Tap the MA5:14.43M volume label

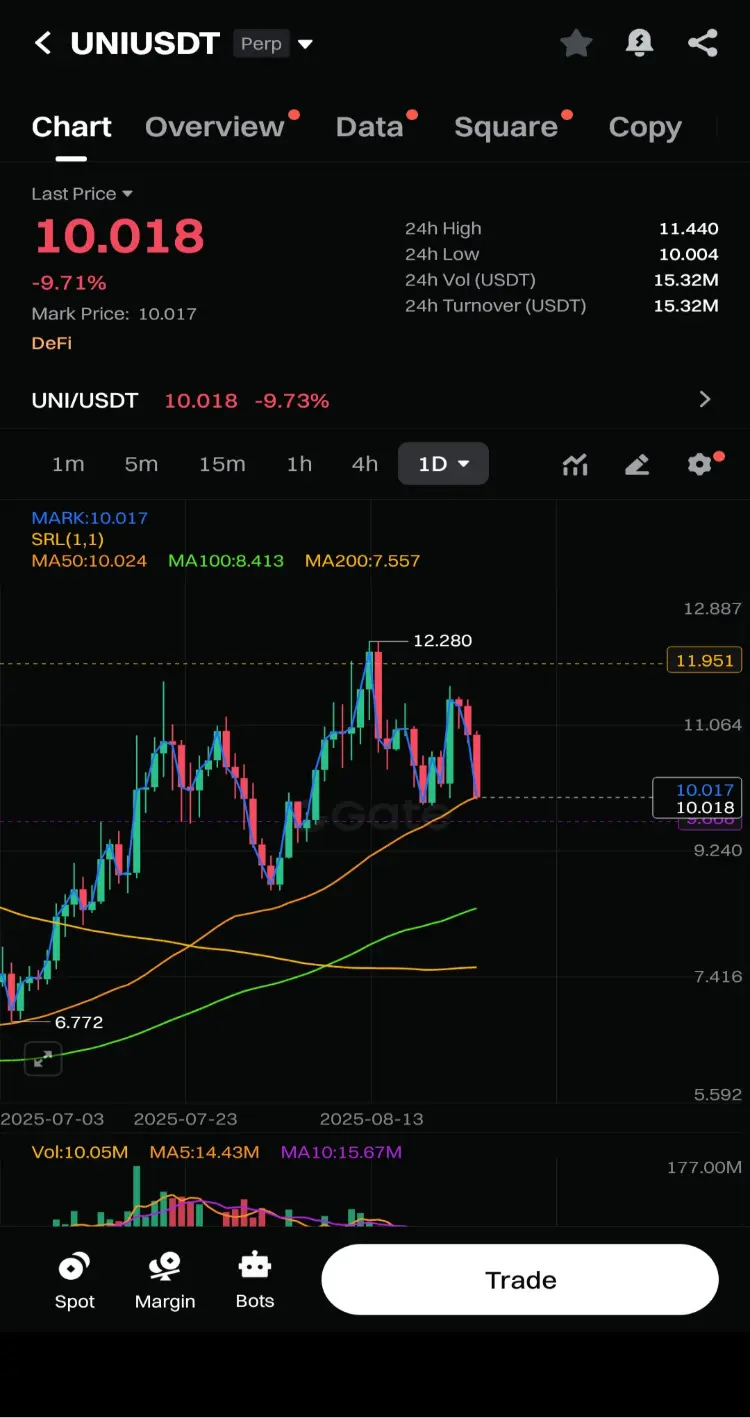point(204,1152)
